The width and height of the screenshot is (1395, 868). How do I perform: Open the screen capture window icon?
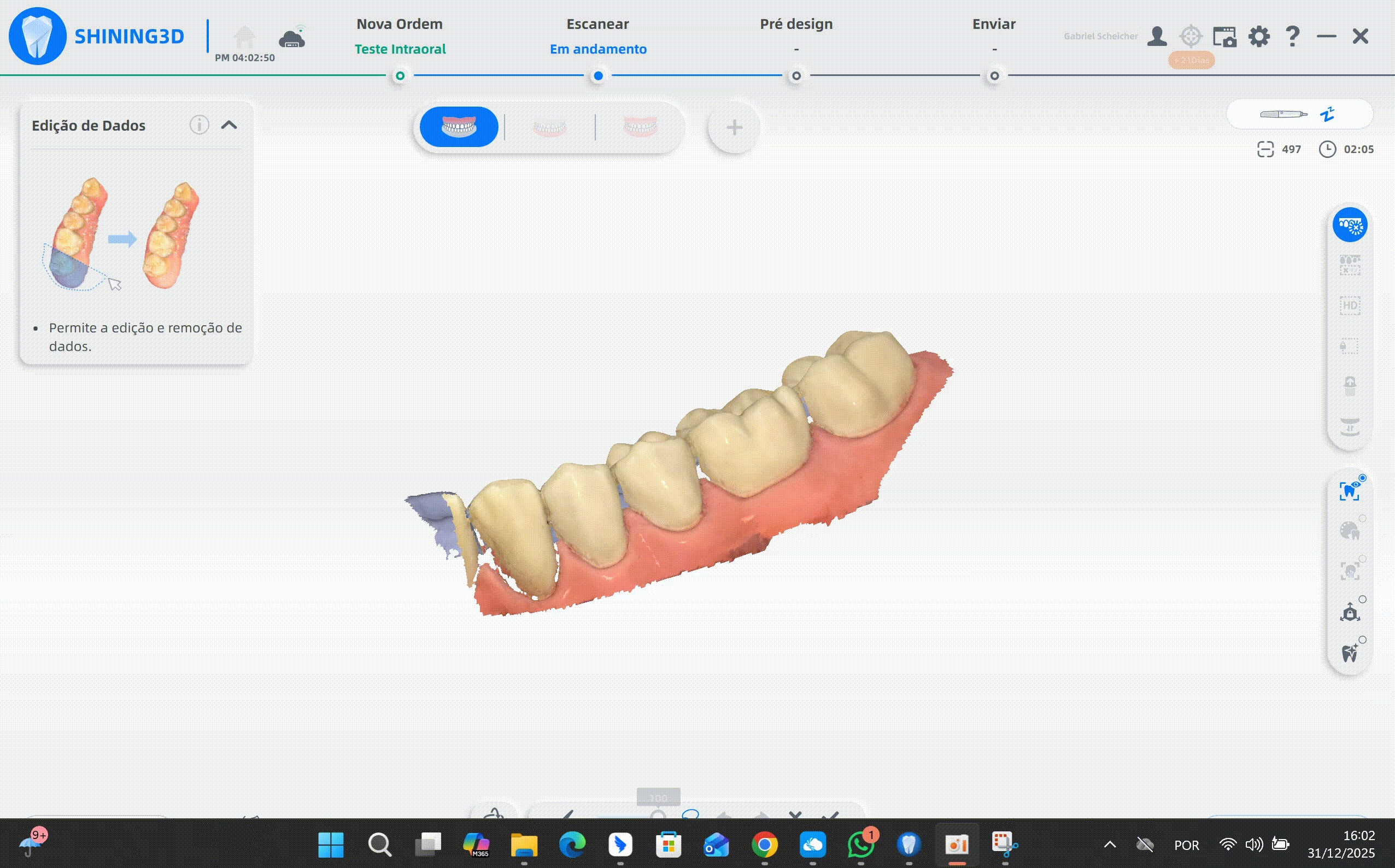click(x=1224, y=36)
